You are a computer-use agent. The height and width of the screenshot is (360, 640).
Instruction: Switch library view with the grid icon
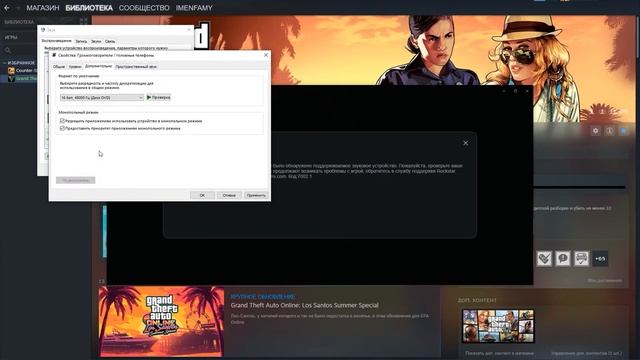(x=84, y=21)
